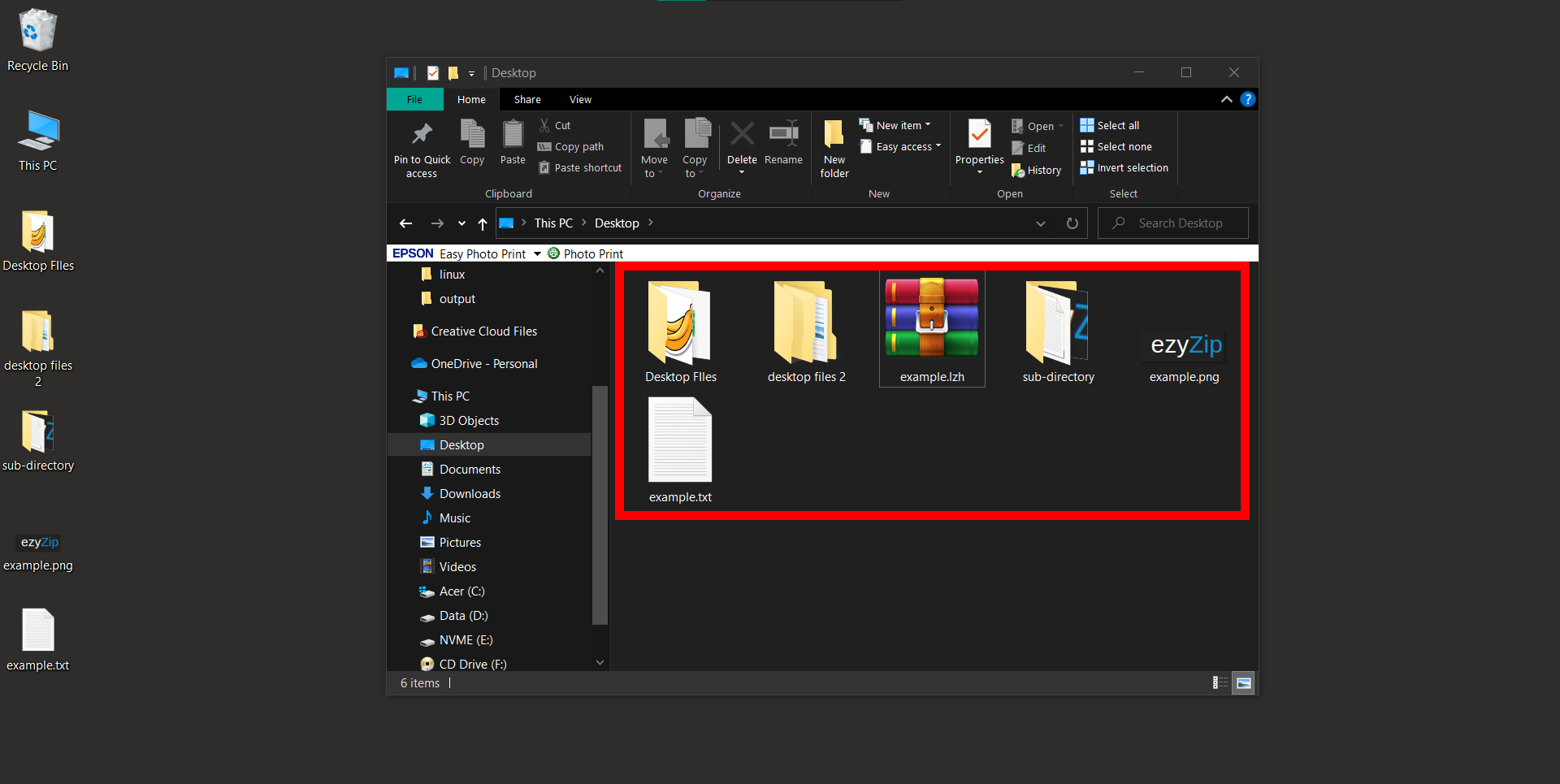Collapse the ribbon with the chevron
This screenshot has width=1560, height=784.
[1226, 99]
